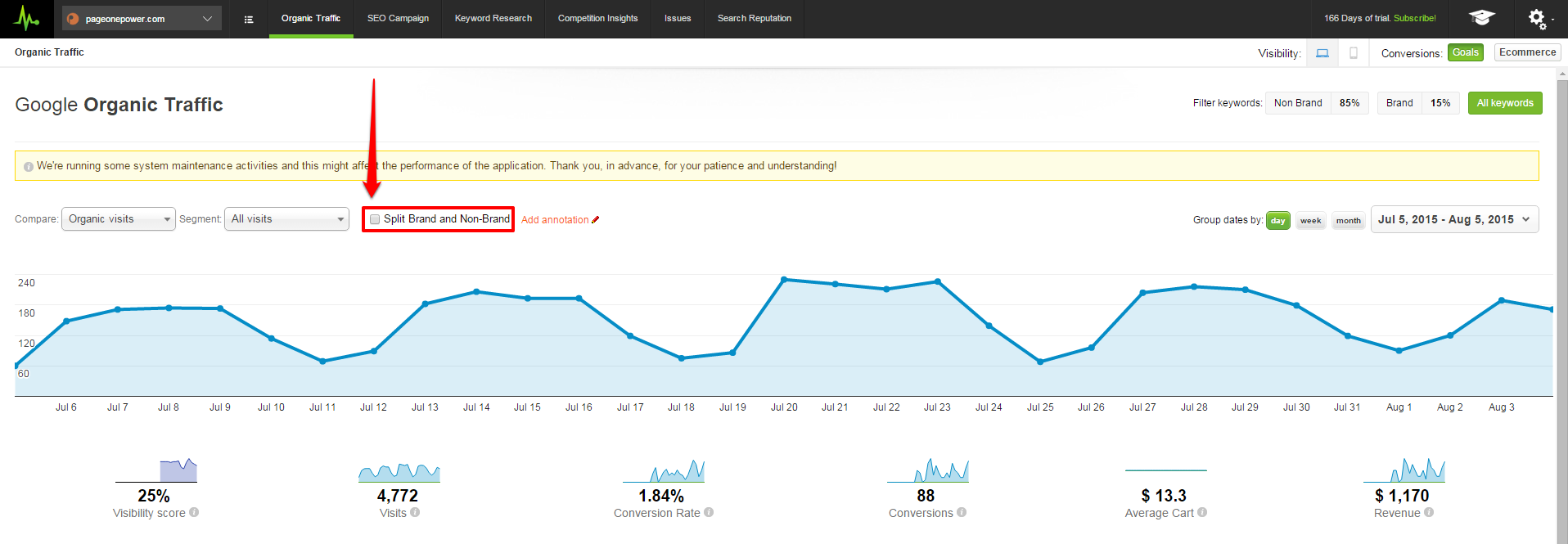Click the Subscribe link

tap(1414, 18)
